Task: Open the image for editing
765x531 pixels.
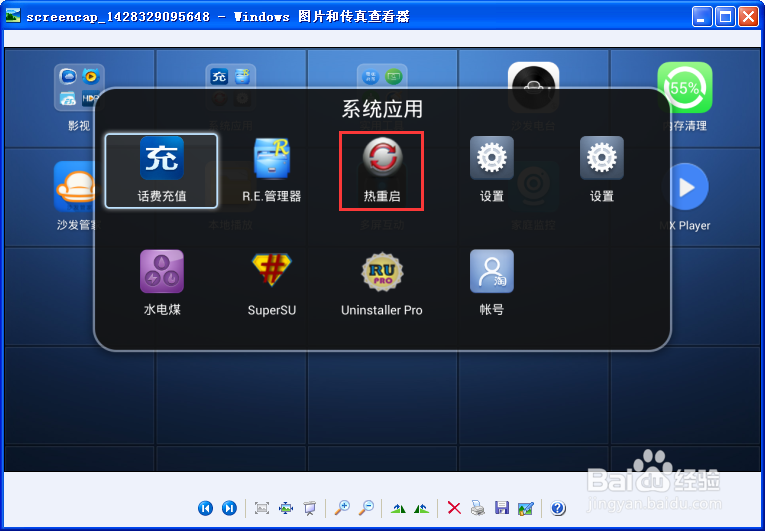Action: 525,508
